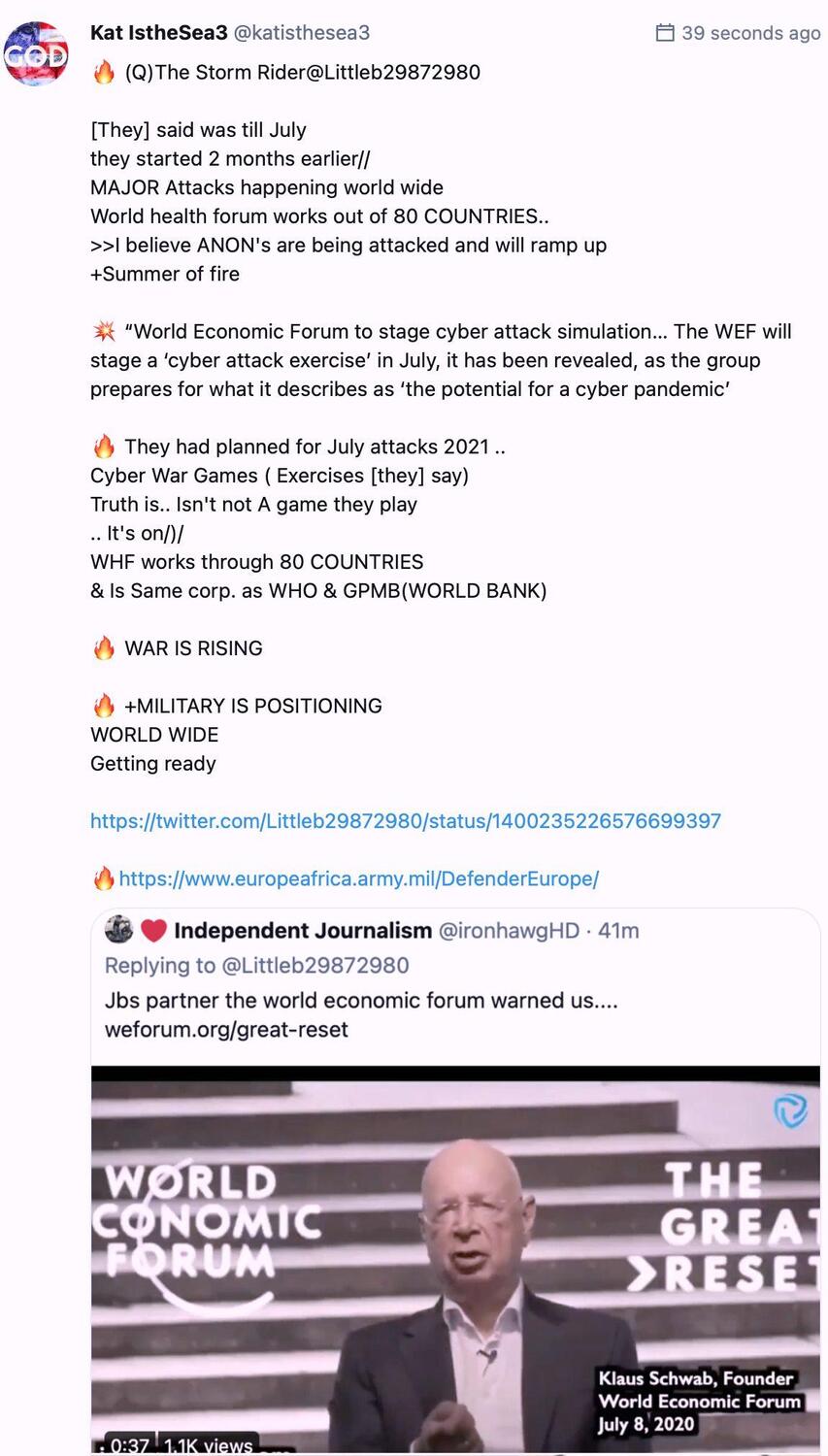Image resolution: width=828 pixels, height=1456 pixels.
Task: Open the europeafrica.army.mil DefenderEurope link
Action: 359,878
